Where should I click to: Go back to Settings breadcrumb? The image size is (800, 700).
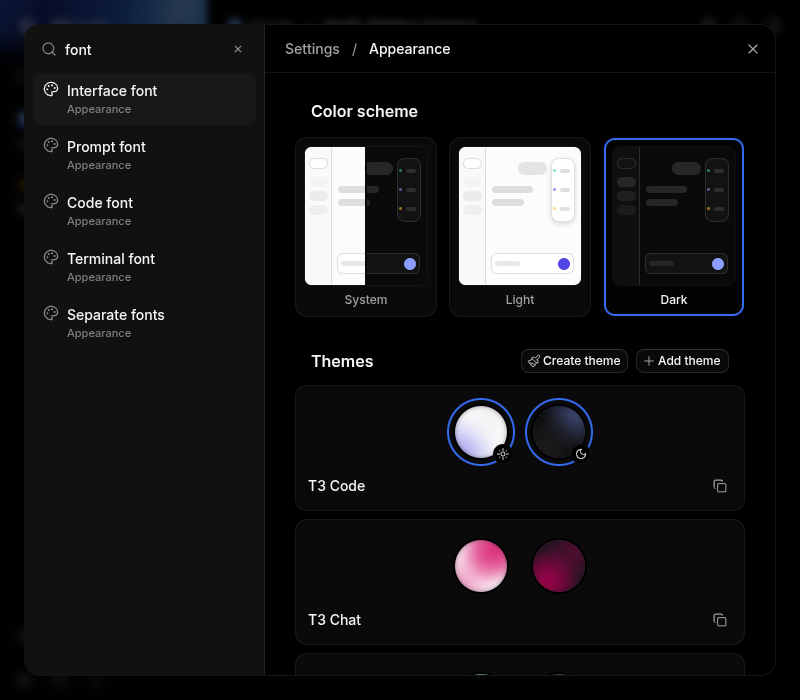(x=312, y=49)
